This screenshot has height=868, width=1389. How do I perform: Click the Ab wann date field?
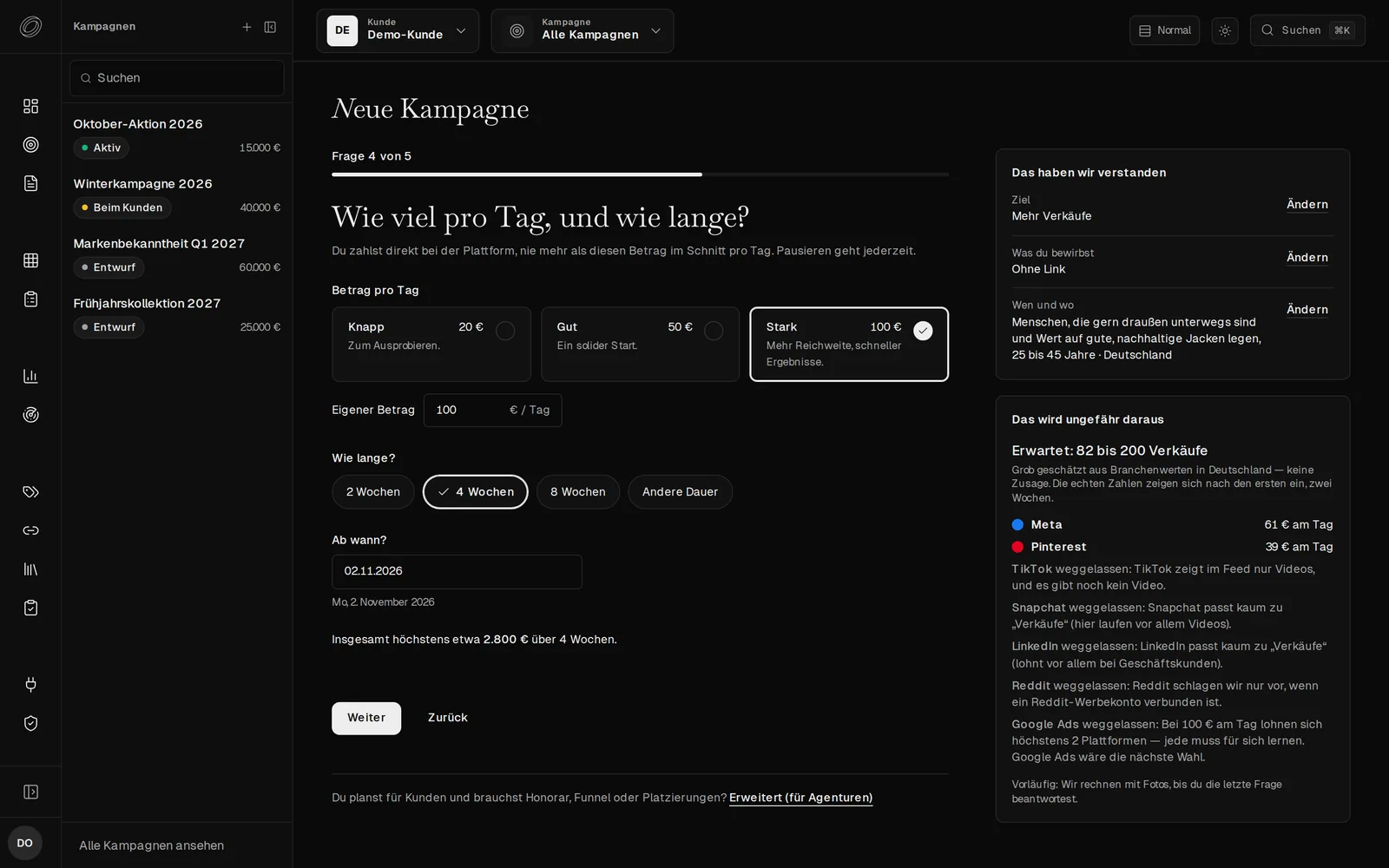coord(457,572)
